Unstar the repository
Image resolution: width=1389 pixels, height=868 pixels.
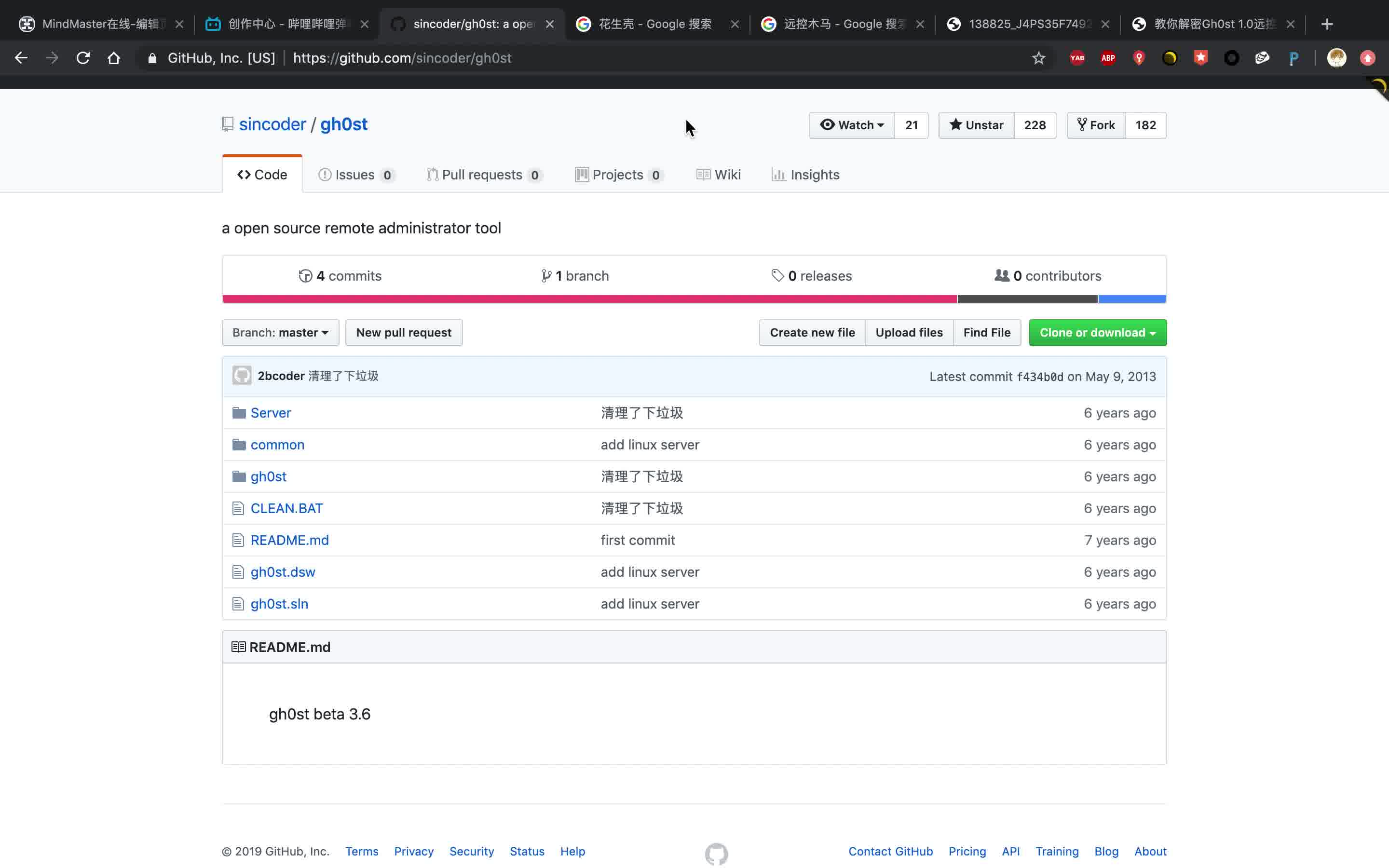(x=976, y=125)
